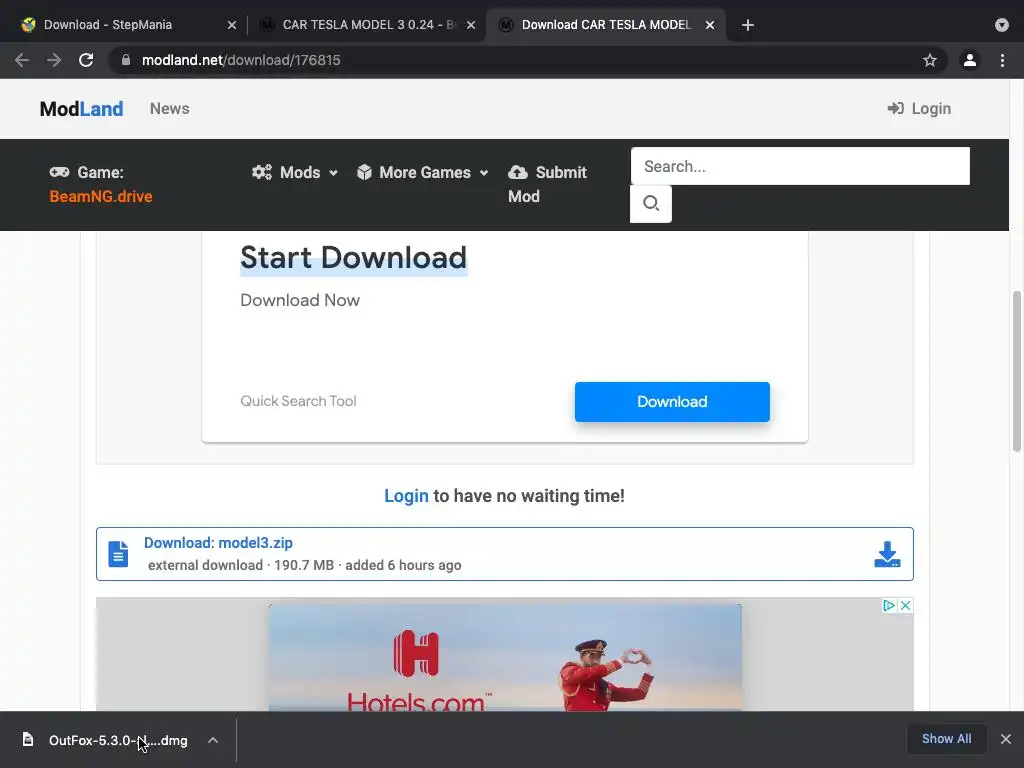
Task: Click the address bar URL
Action: [x=241, y=60]
